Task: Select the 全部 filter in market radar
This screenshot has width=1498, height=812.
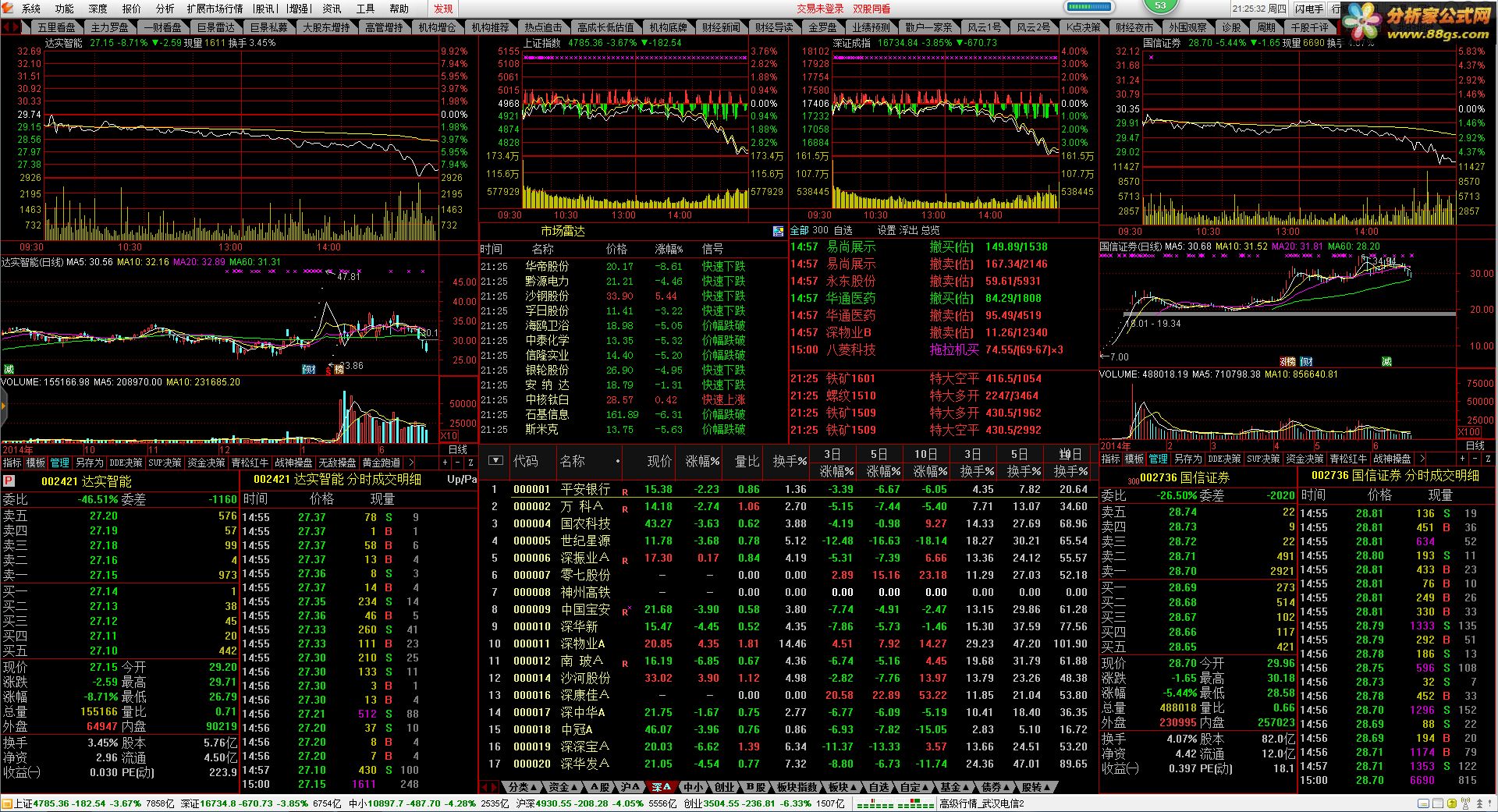Action: click(x=800, y=231)
